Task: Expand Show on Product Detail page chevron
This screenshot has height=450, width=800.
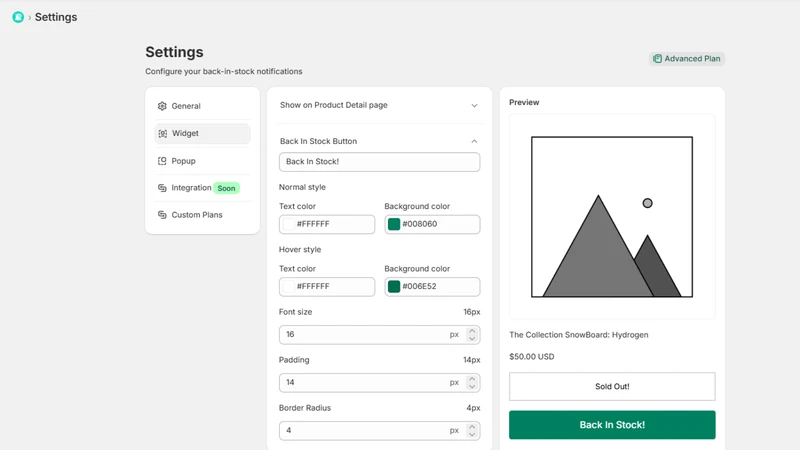Action: click(x=474, y=106)
